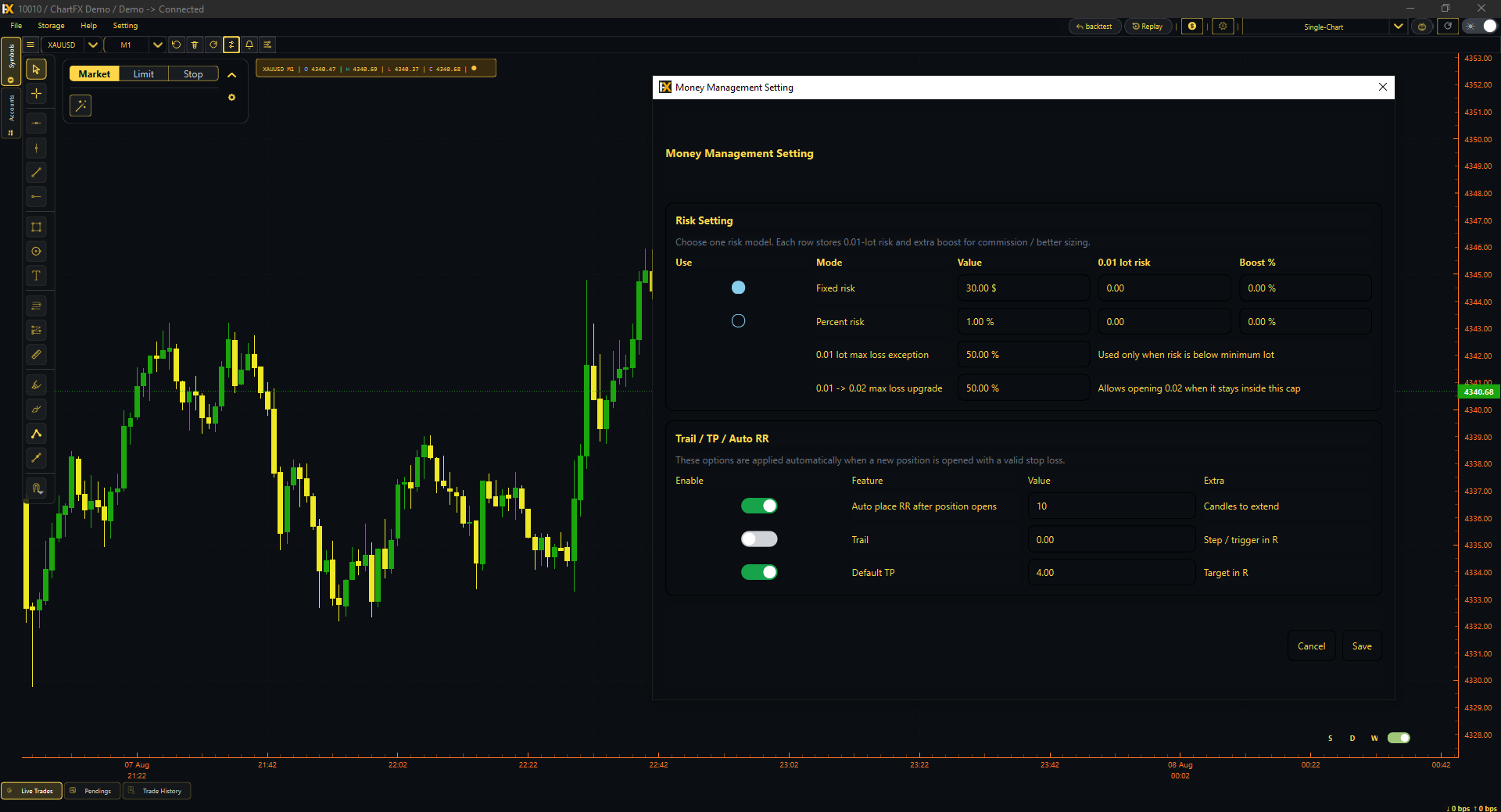The height and width of the screenshot is (812, 1501).
Task: Switch to the Trade History tab
Action: click(156, 791)
